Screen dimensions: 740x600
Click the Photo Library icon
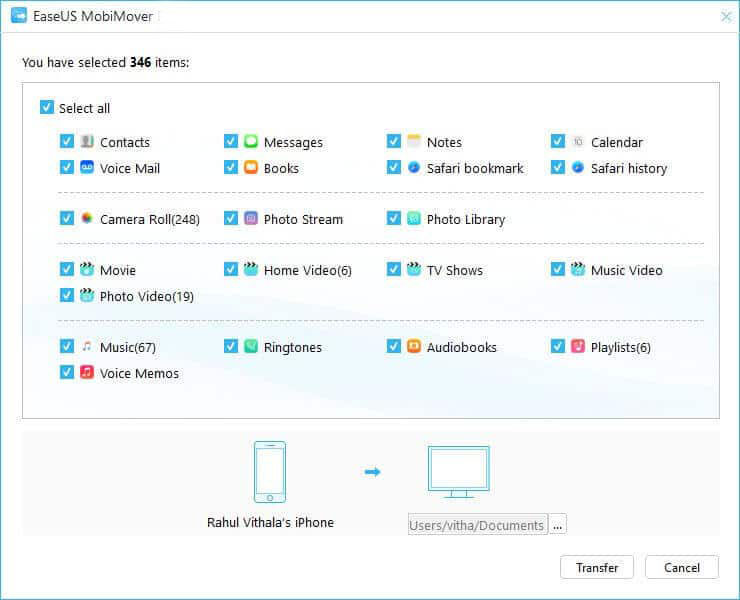pos(414,218)
